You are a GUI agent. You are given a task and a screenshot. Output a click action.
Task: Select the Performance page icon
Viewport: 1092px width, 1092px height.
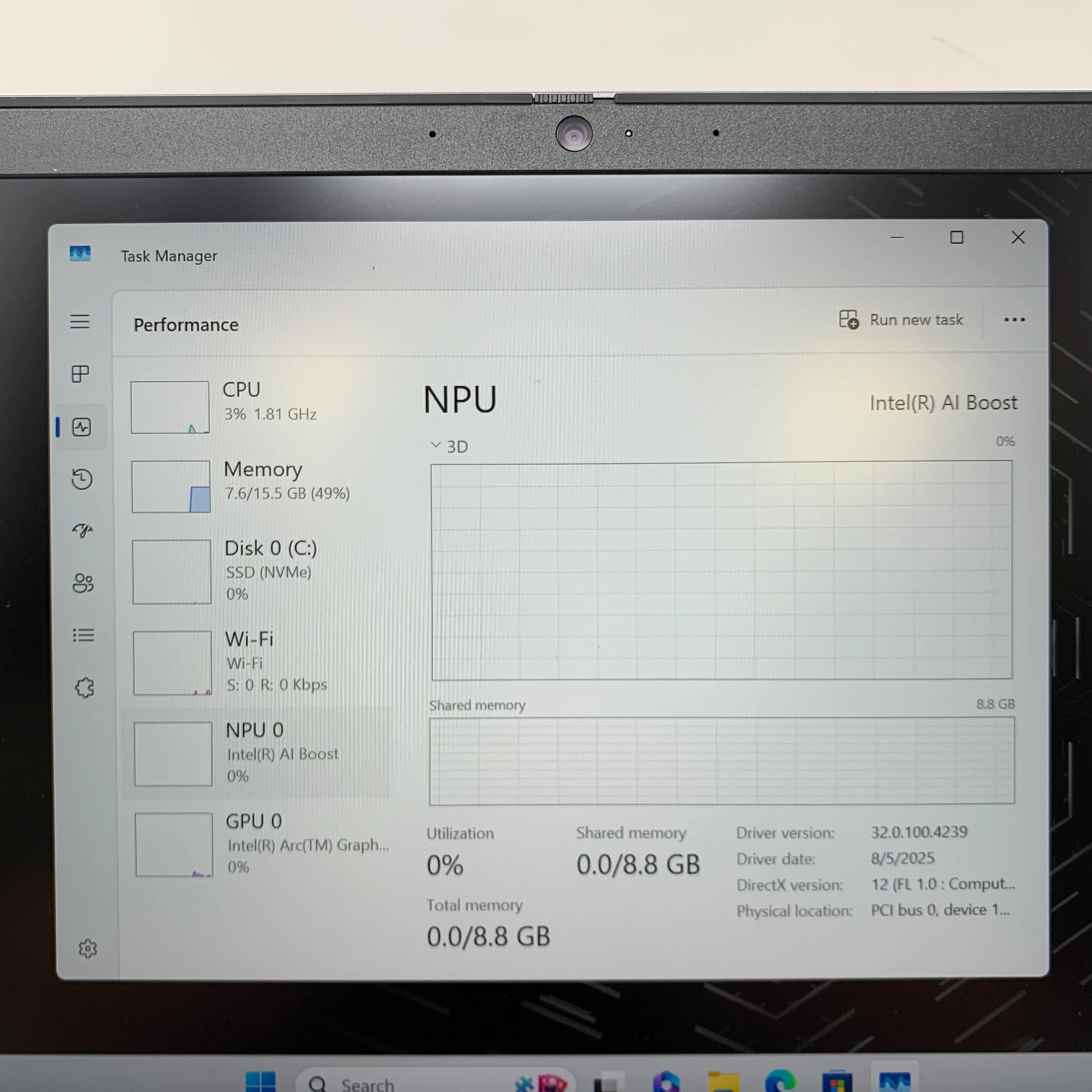point(82,427)
